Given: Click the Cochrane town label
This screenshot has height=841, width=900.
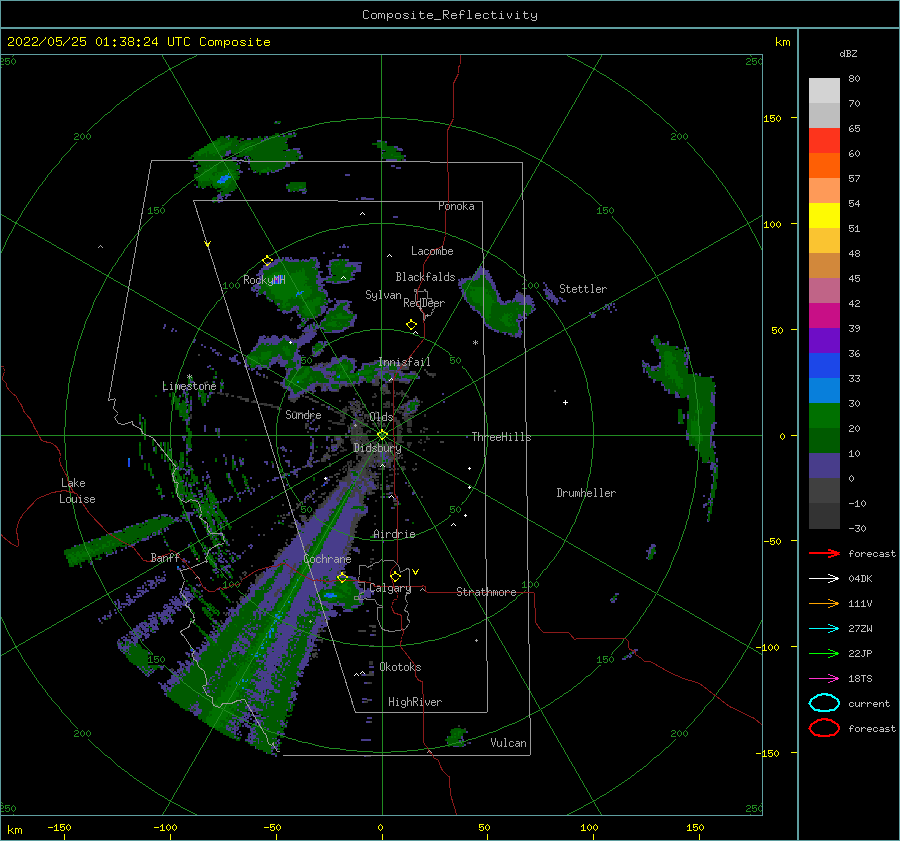Looking at the screenshot, I should (x=327, y=559).
